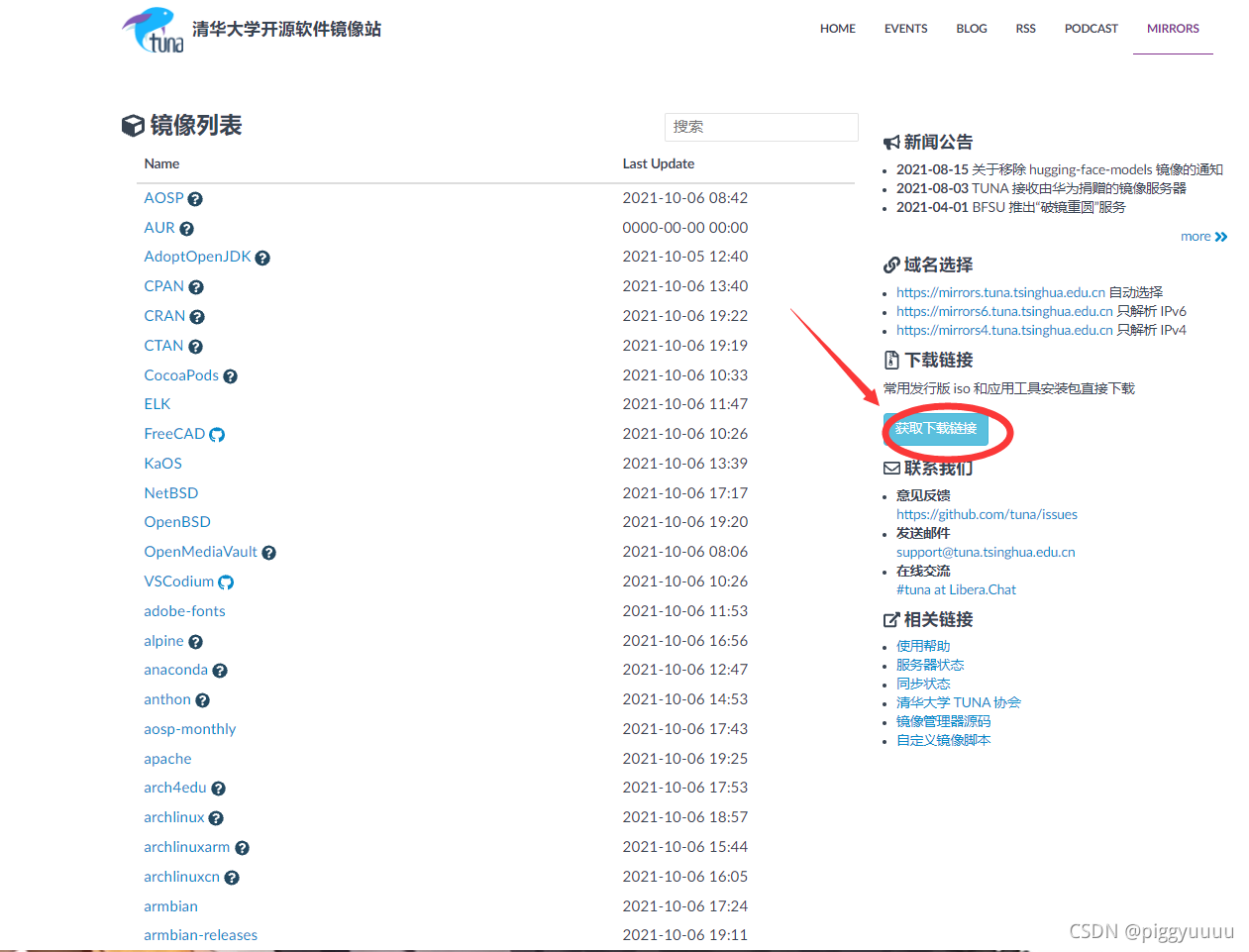Click the 清华大学开源软件镜像站 site title

click(286, 29)
